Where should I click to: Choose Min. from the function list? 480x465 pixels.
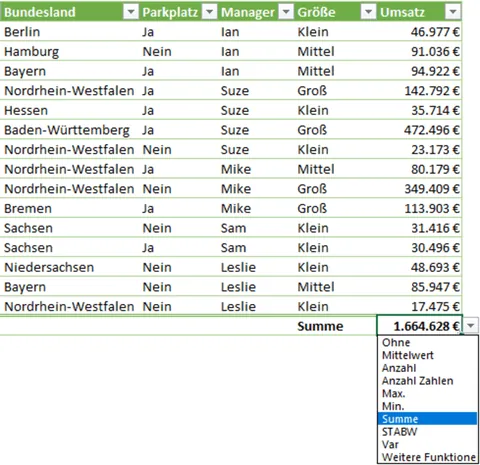[428, 406]
